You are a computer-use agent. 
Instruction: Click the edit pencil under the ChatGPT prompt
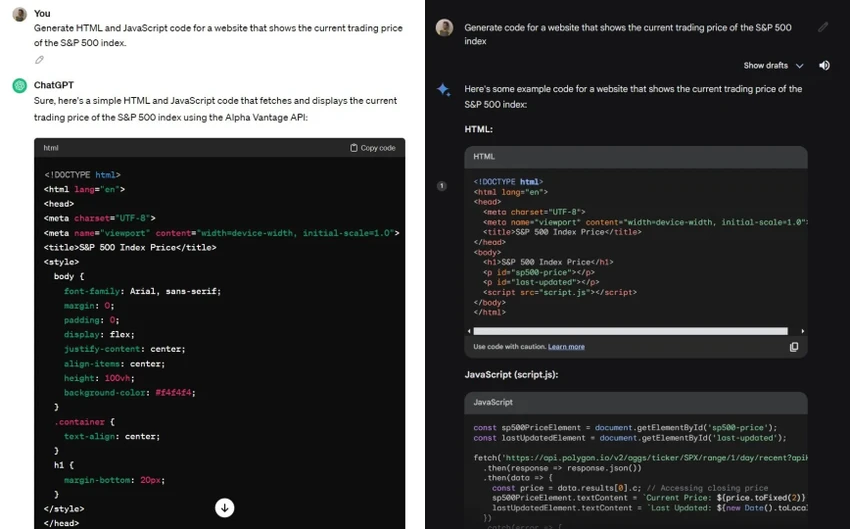point(39,60)
